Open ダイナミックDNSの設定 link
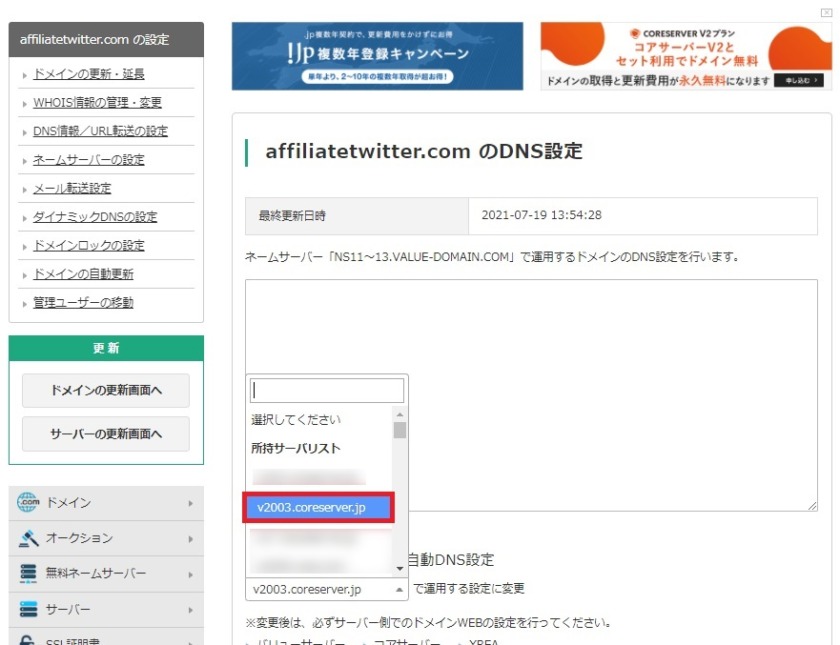840x645 pixels. pyautogui.click(x=95, y=217)
